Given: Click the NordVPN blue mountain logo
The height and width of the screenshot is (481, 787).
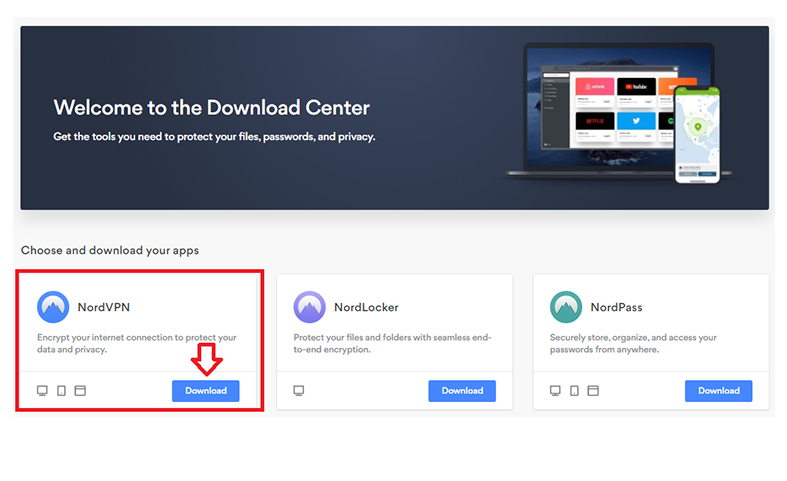Looking at the screenshot, I should click(x=53, y=307).
